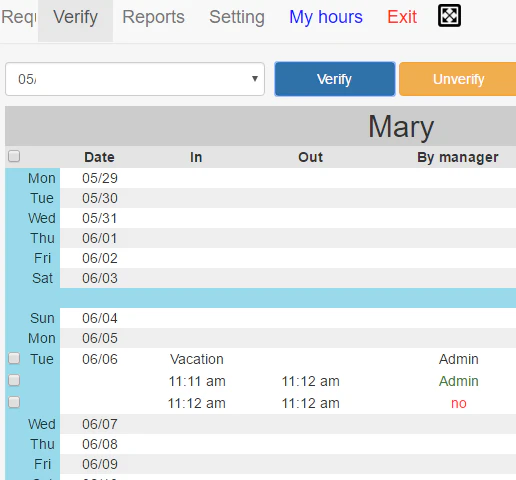Click the Thu label for 06/08
The image size is (516, 480).
42,444
